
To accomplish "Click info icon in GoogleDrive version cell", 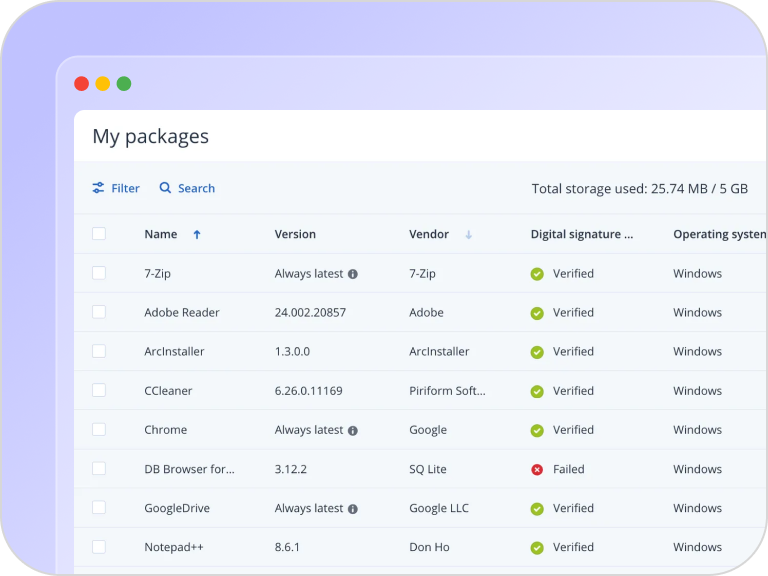I will pos(353,509).
